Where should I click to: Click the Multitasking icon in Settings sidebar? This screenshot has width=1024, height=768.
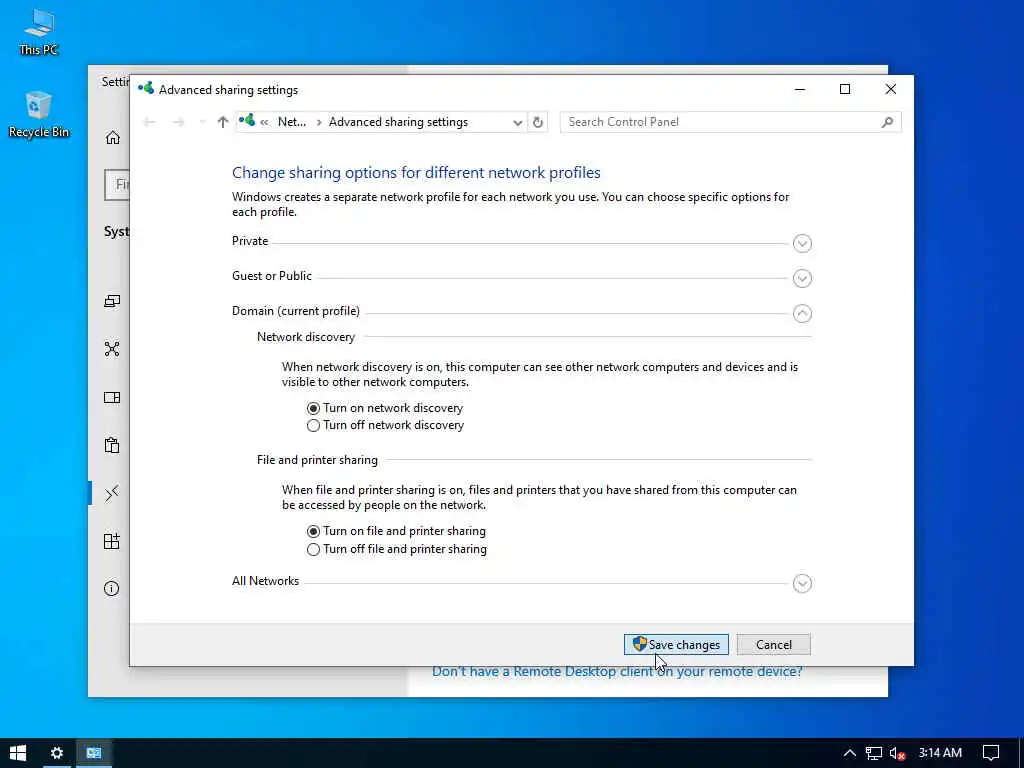point(112,398)
